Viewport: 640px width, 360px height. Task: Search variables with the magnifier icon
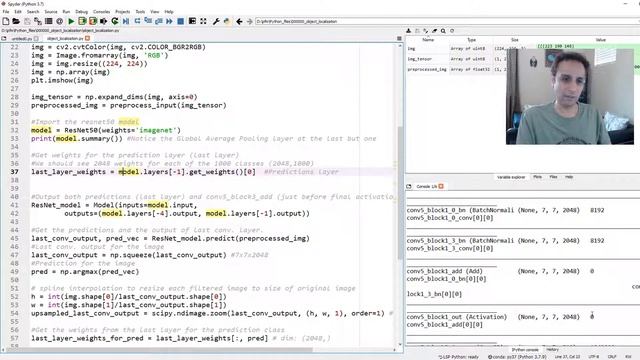point(443,31)
